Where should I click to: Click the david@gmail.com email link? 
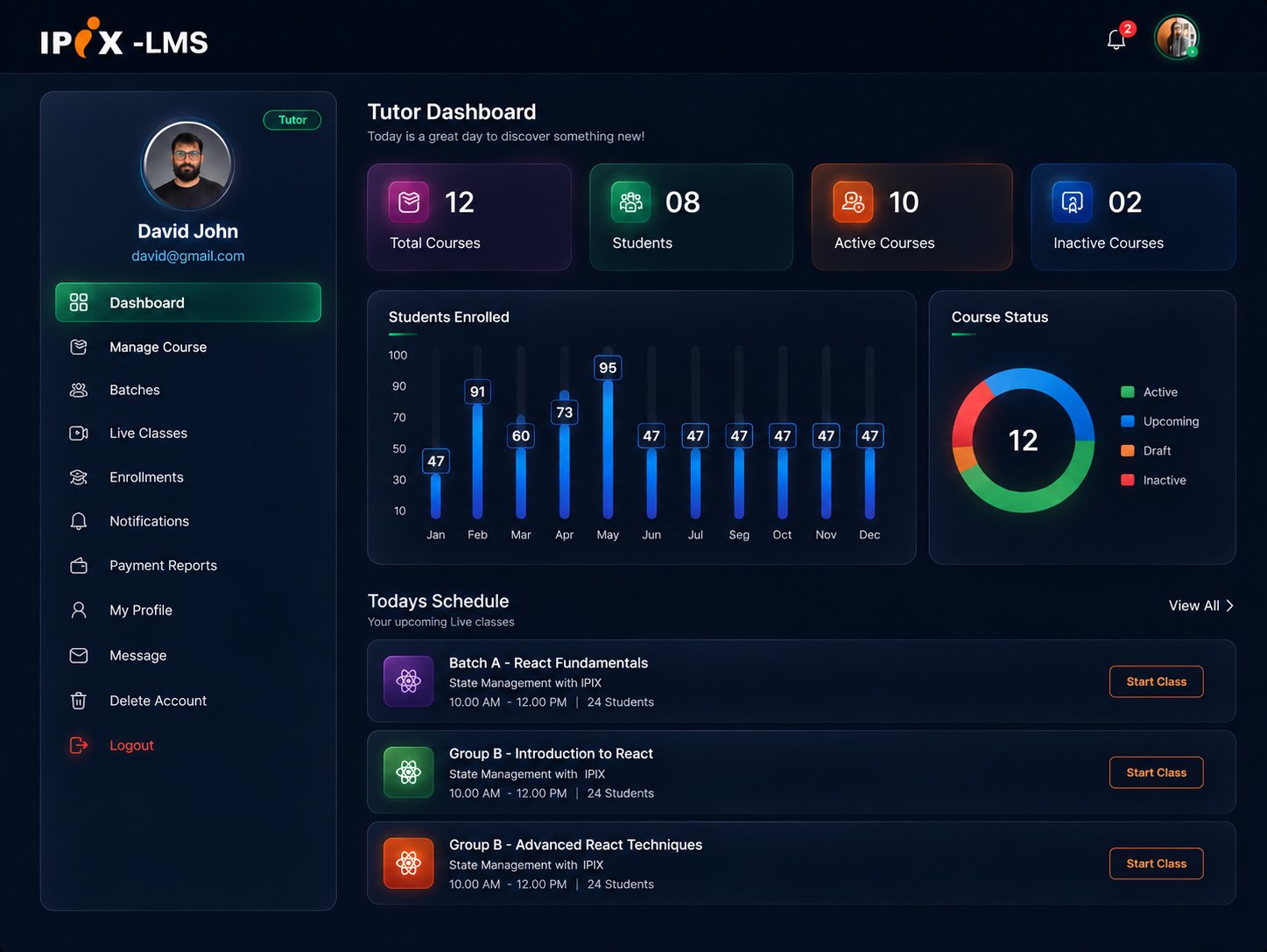[x=188, y=256]
